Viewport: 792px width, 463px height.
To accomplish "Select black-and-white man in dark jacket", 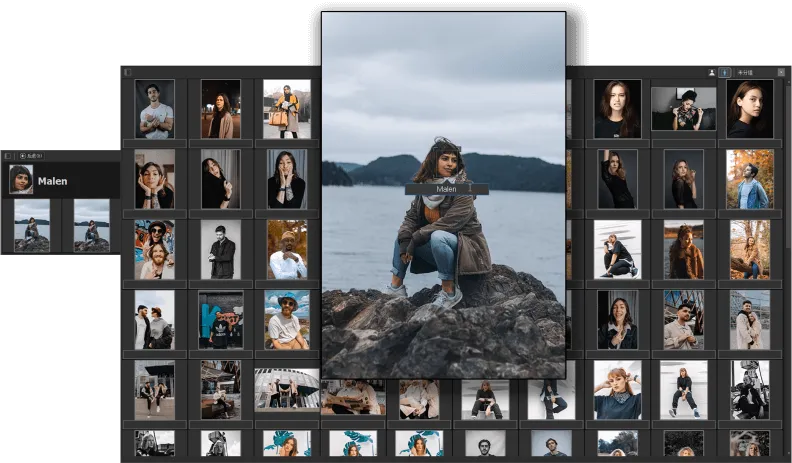I will click(x=221, y=249).
